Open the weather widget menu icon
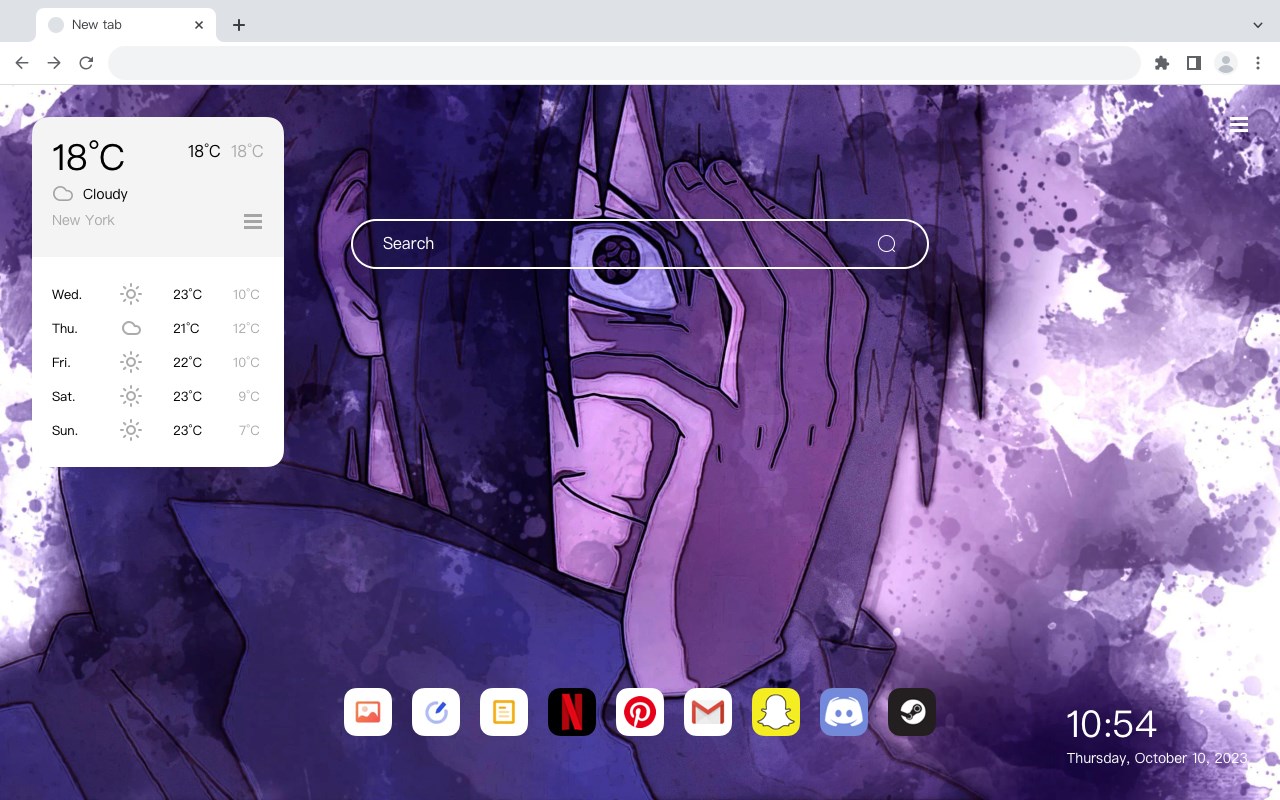This screenshot has height=800, width=1280. pos(253,221)
